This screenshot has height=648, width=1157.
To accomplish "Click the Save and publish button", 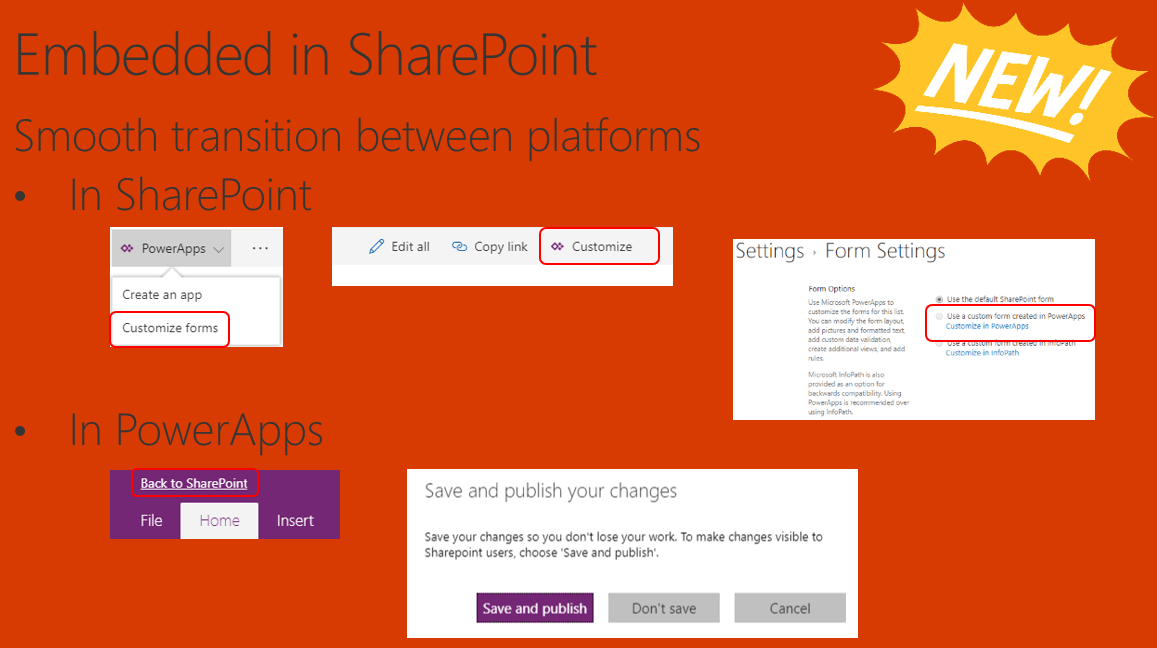I will (x=535, y=608).
